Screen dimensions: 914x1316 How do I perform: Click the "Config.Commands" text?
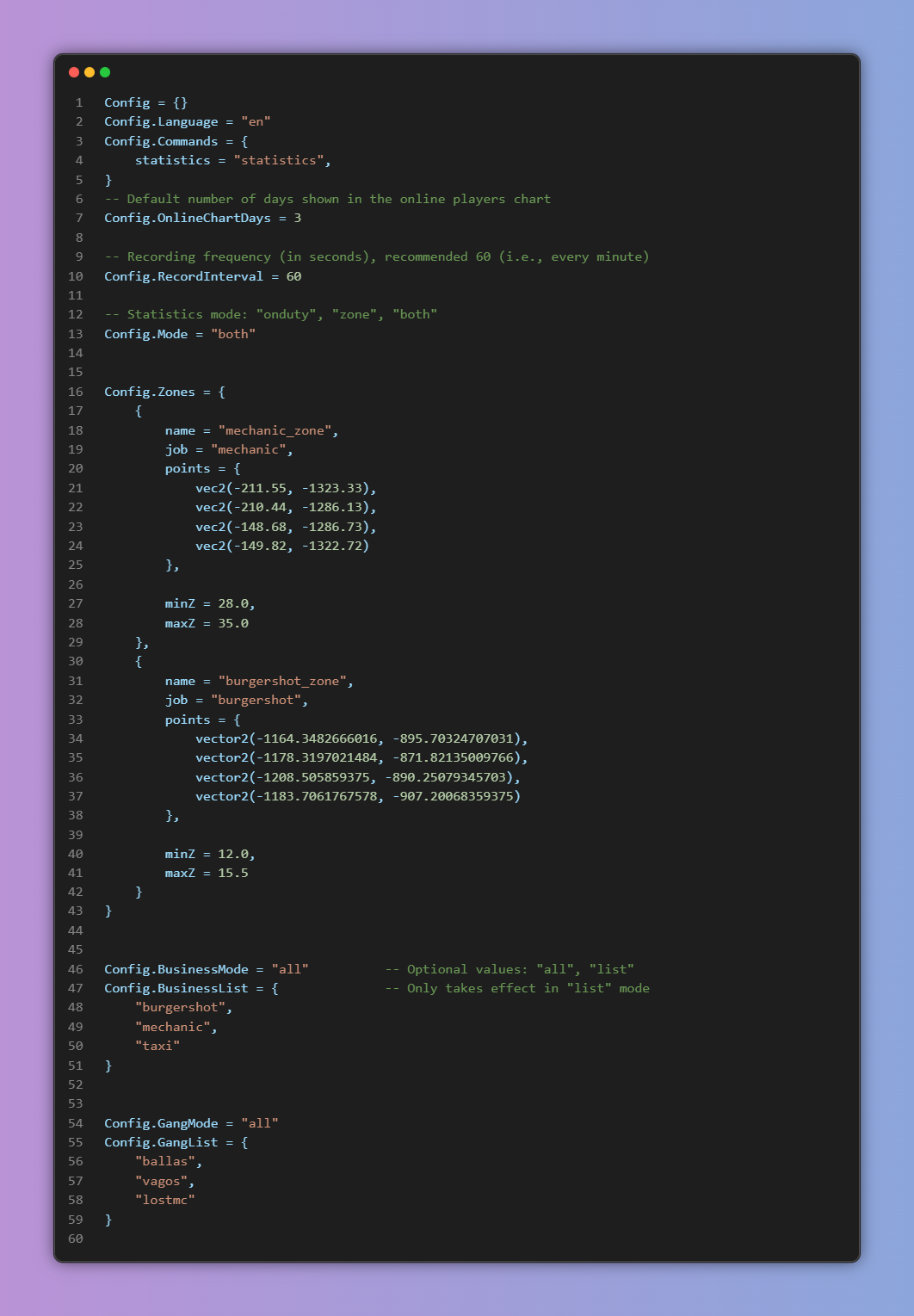click(x=161, y=141)
